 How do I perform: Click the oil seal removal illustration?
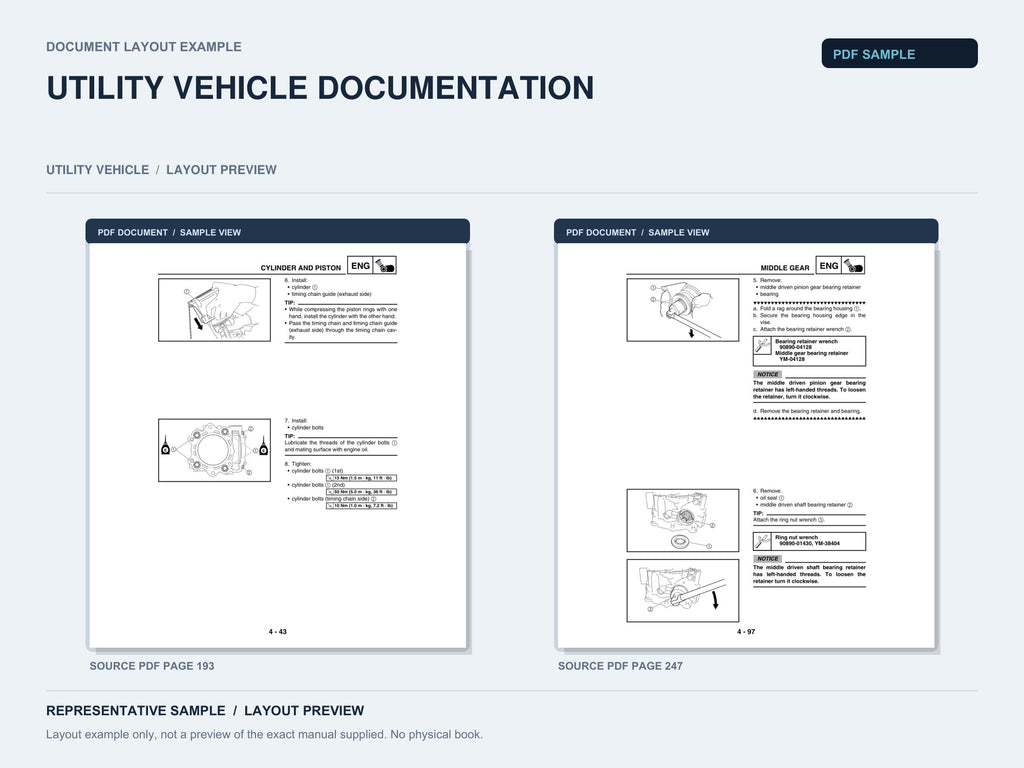point(682,520)
